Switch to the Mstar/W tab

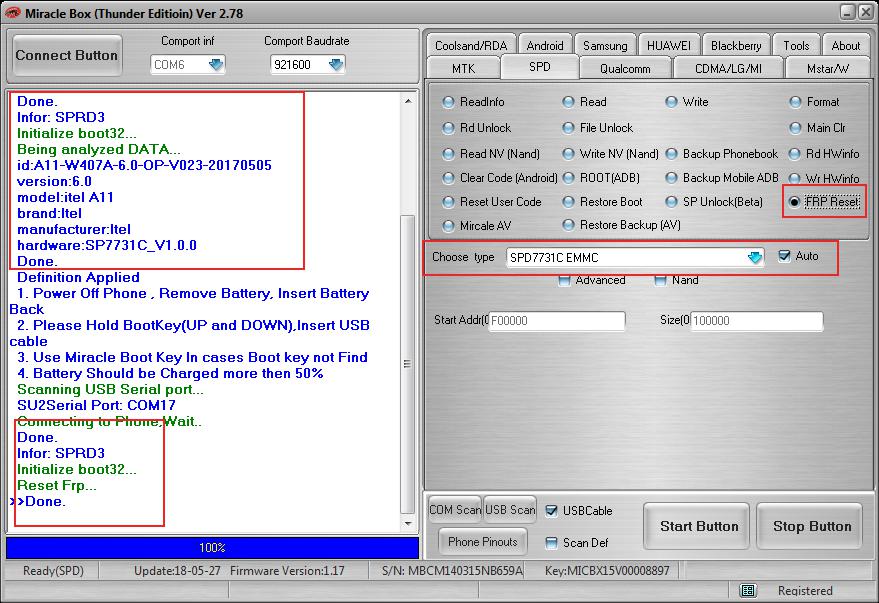pos(827,68)
